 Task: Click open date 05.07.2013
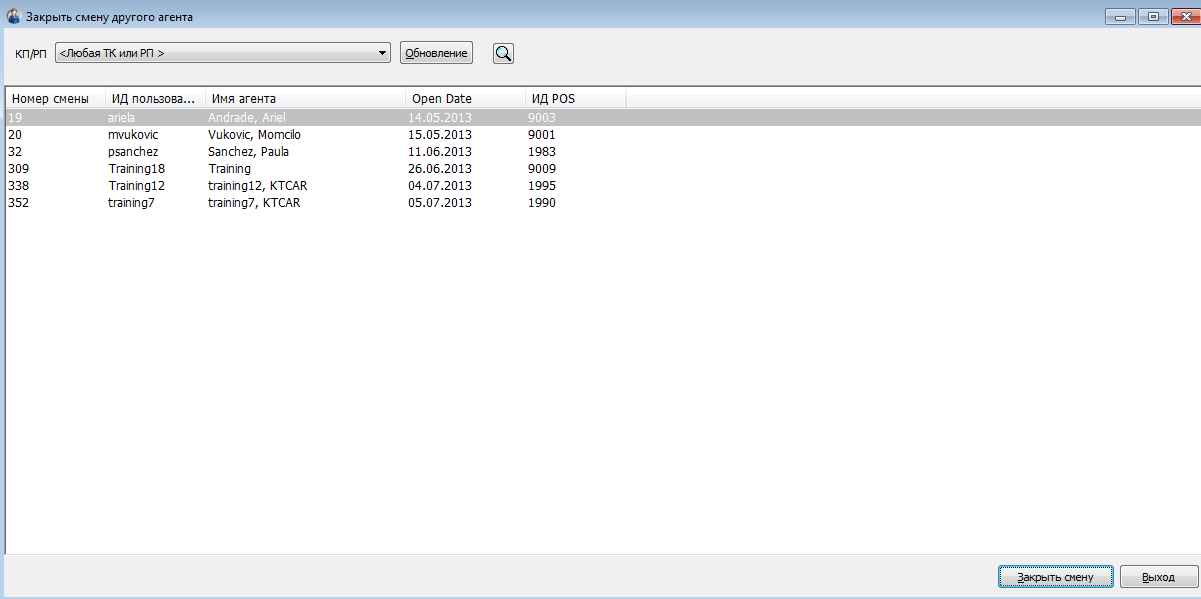439,203
